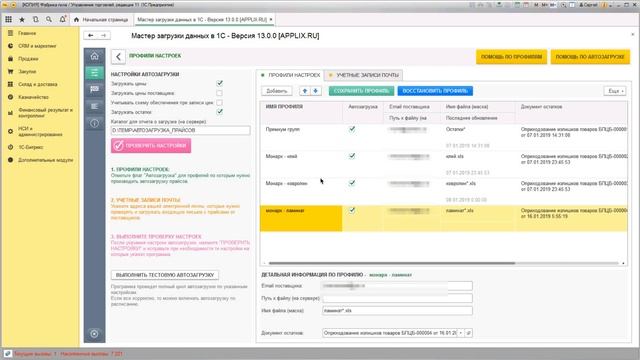Screen dimensions: 640x360
Task: Click ВЫПОЛНИТЬ ТЕСТОВУЮ АВТОЗАГРУЗКУ button
Action: click(x=165, y=275)
